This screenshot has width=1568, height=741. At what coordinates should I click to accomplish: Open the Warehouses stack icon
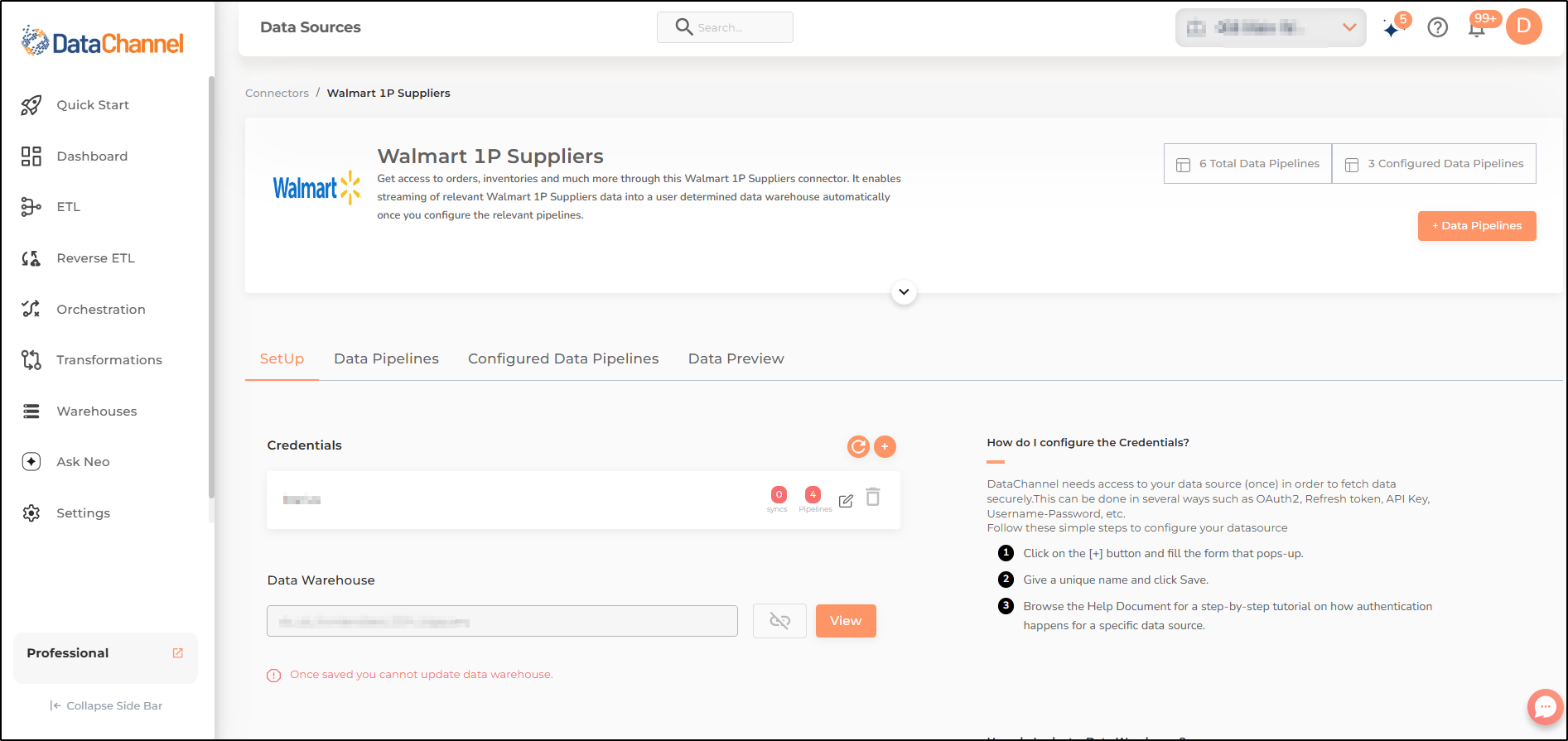click(31, 411)
